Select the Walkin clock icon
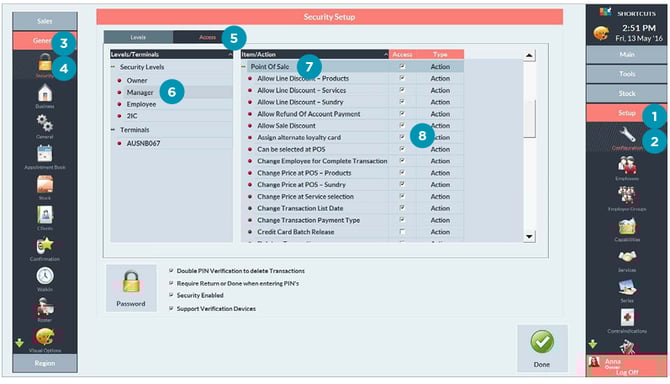Image resolution: width=670 pixels, height=384 pixels. click(x=45, y=276)
